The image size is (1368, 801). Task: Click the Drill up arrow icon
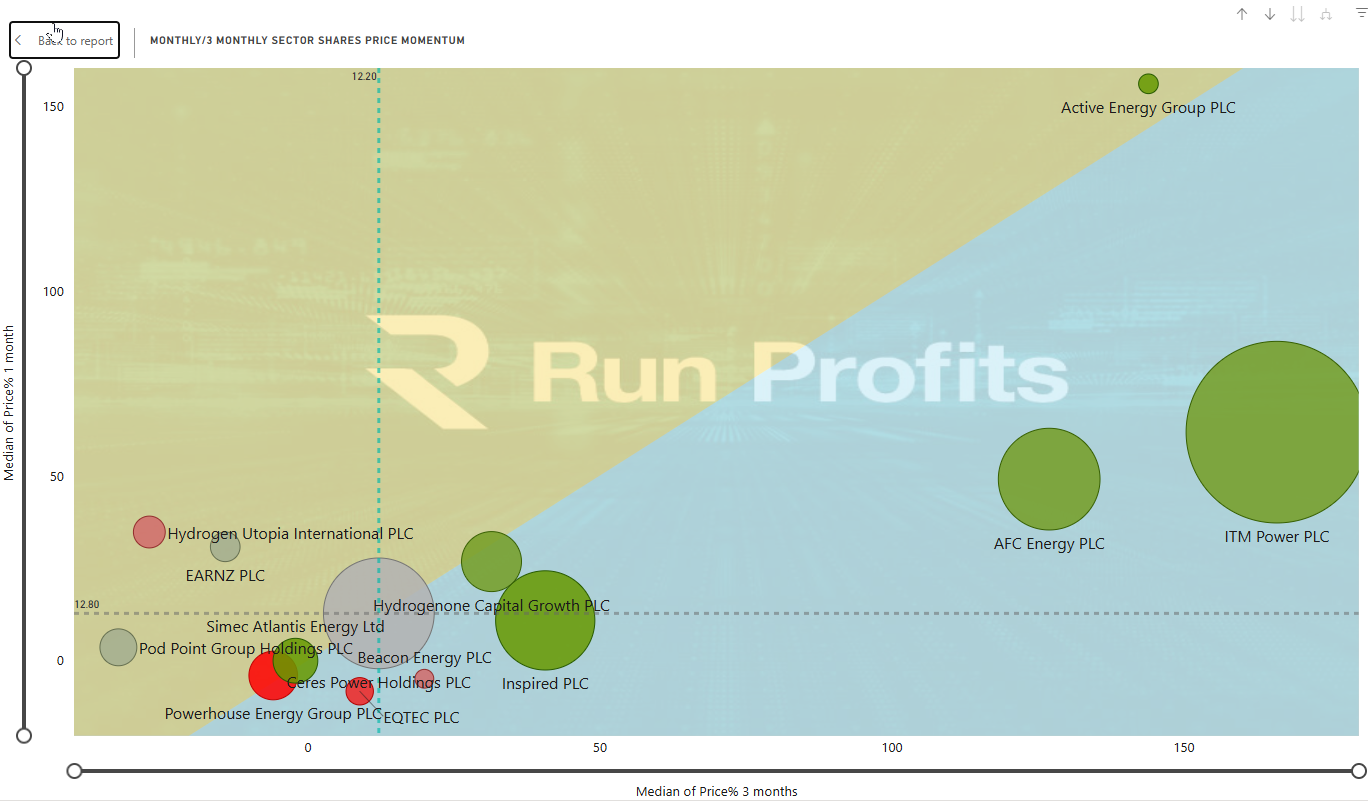[1242, 14]
